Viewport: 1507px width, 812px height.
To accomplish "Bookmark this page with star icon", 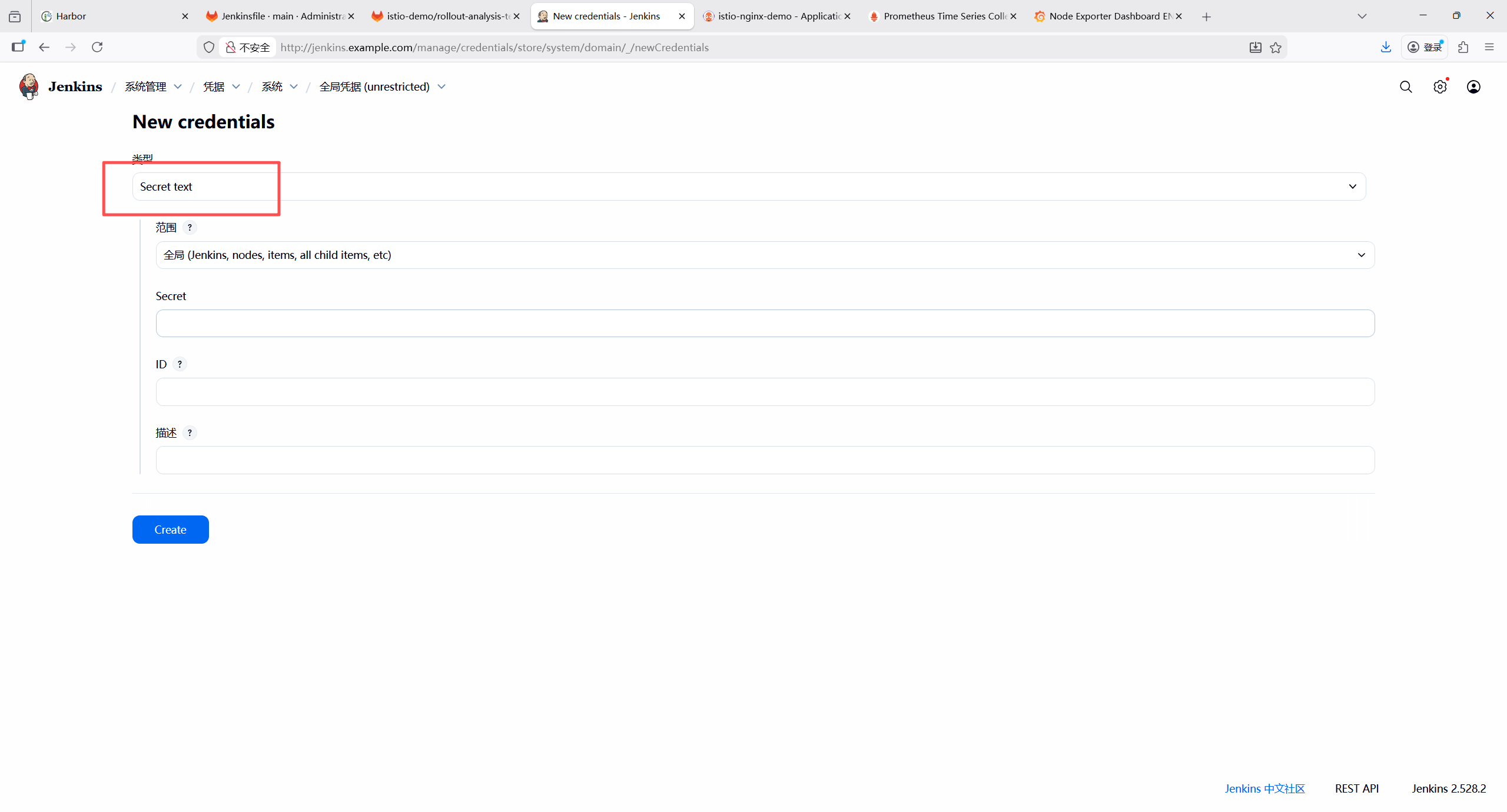I will tap(1276, 48).
